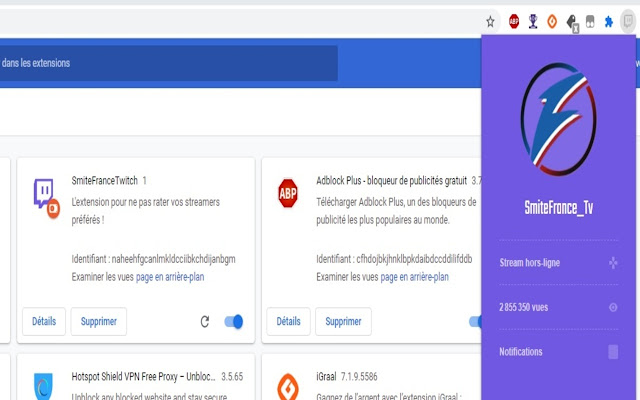Click the gamepad icon beside Stream hors-ligne
This screenshot has height=400, width=640.
point(613,262)
